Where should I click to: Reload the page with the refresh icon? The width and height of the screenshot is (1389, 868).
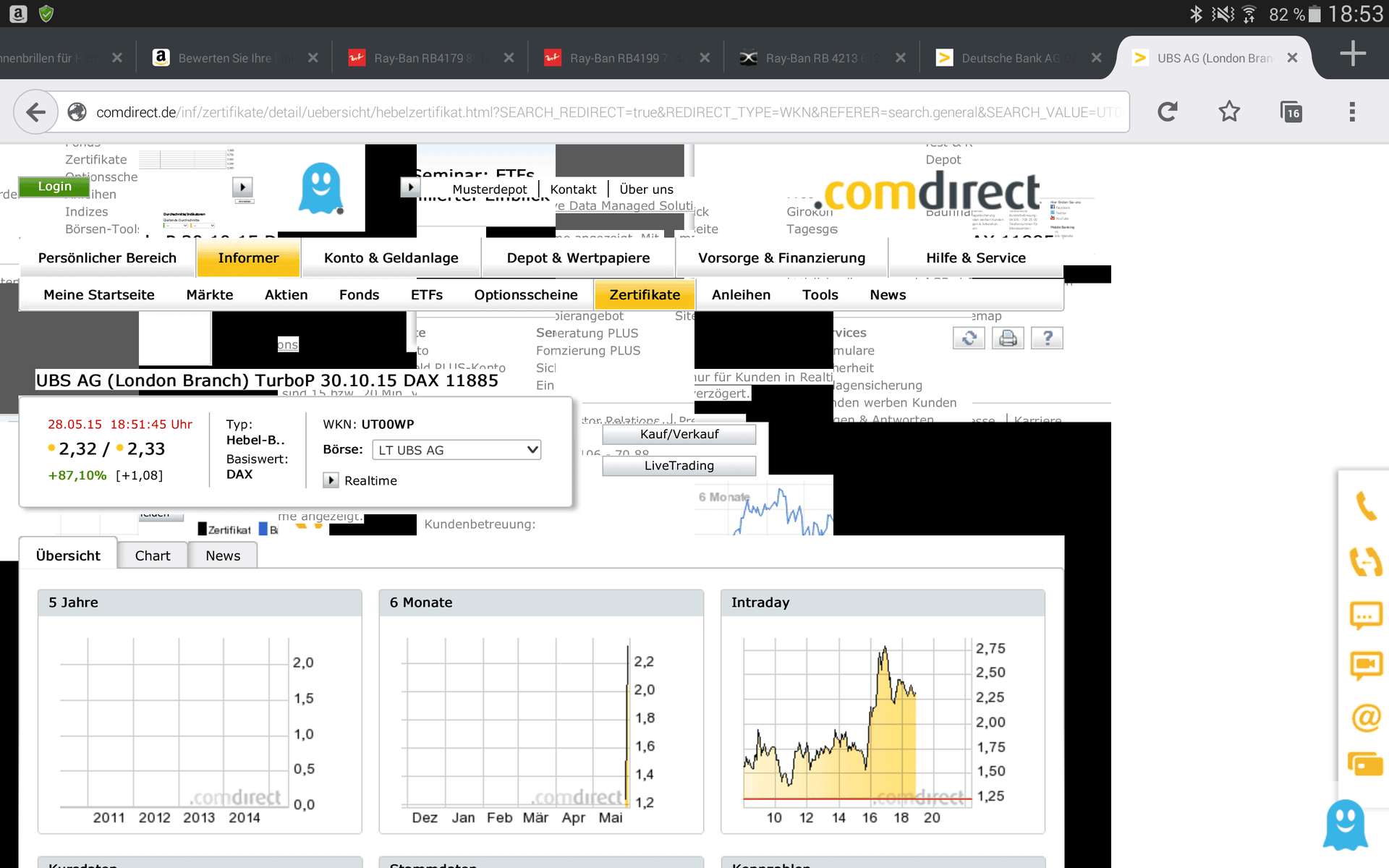tap(1167, 112)
